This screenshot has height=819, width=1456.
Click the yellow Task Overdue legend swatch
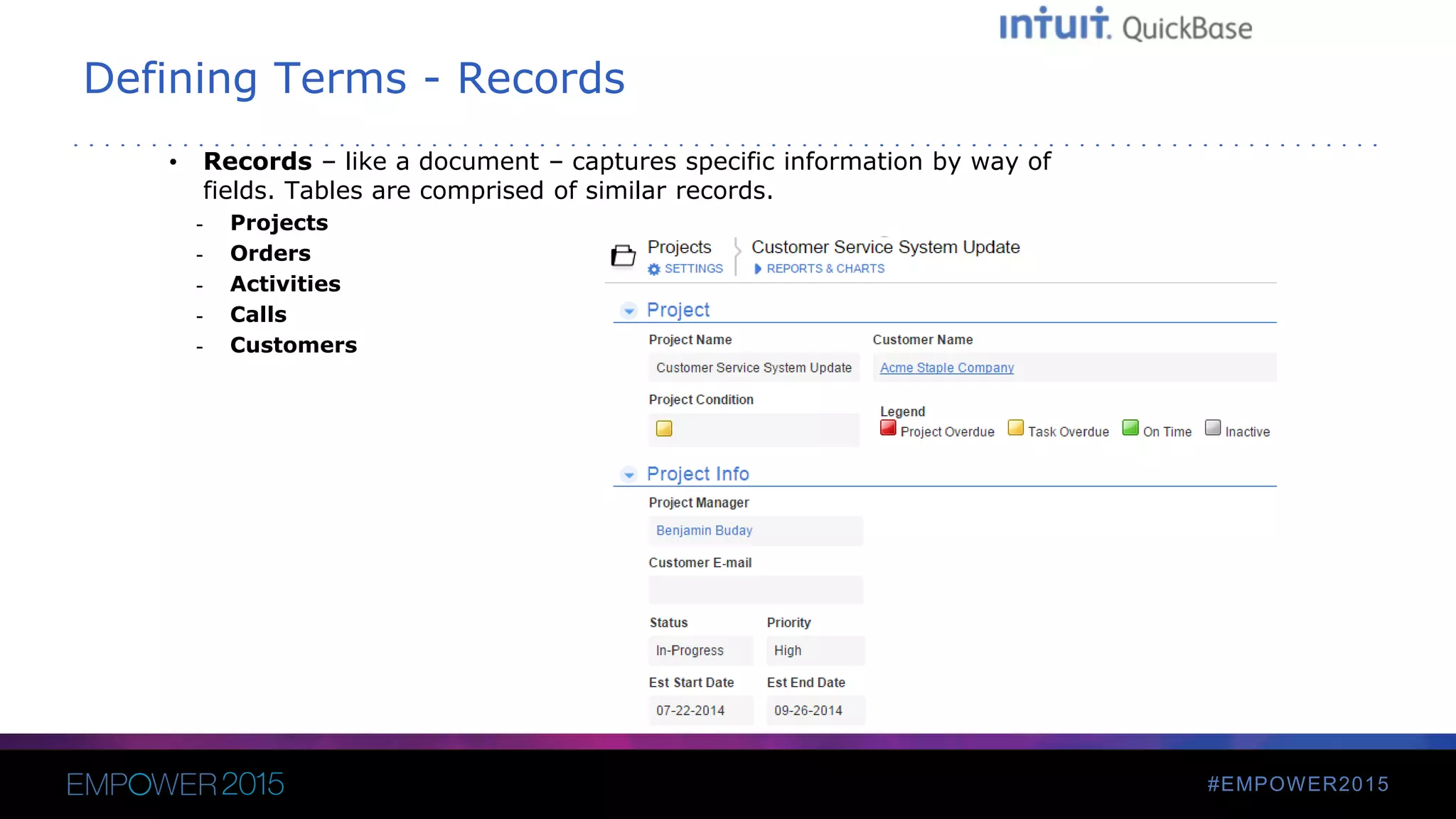click(x=1016, y=428)
